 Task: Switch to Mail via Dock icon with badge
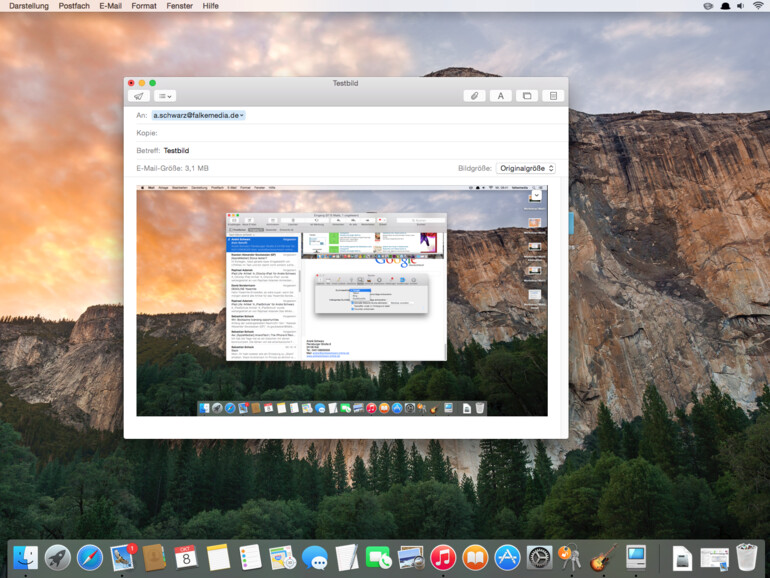pyautogui.click(x=122, y=558)
